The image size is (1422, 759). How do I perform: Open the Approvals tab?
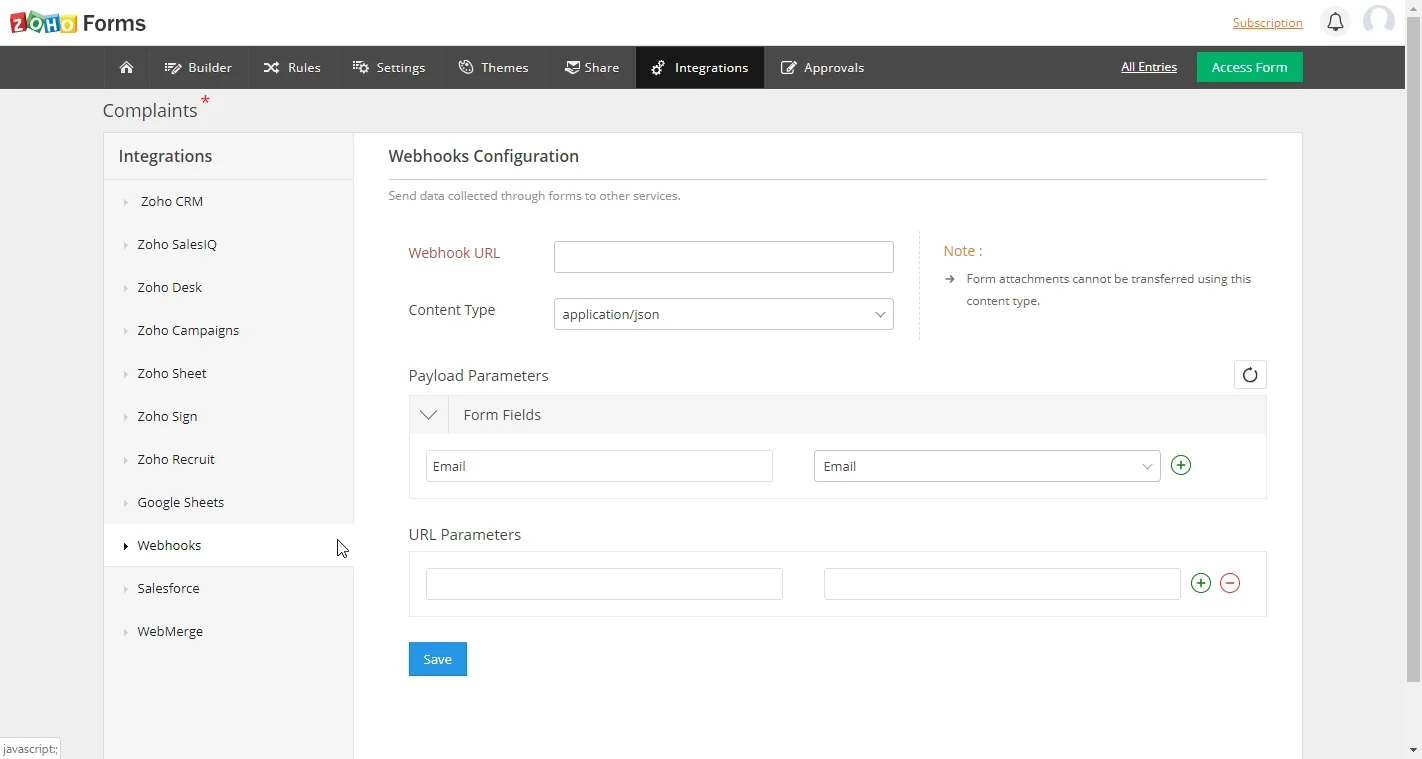coord(822,67)
